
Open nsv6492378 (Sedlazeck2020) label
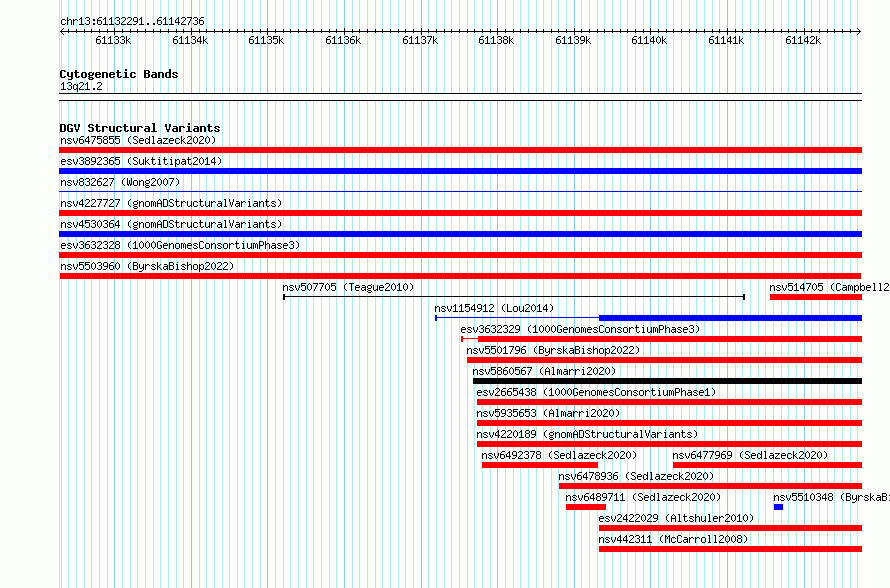559,455
